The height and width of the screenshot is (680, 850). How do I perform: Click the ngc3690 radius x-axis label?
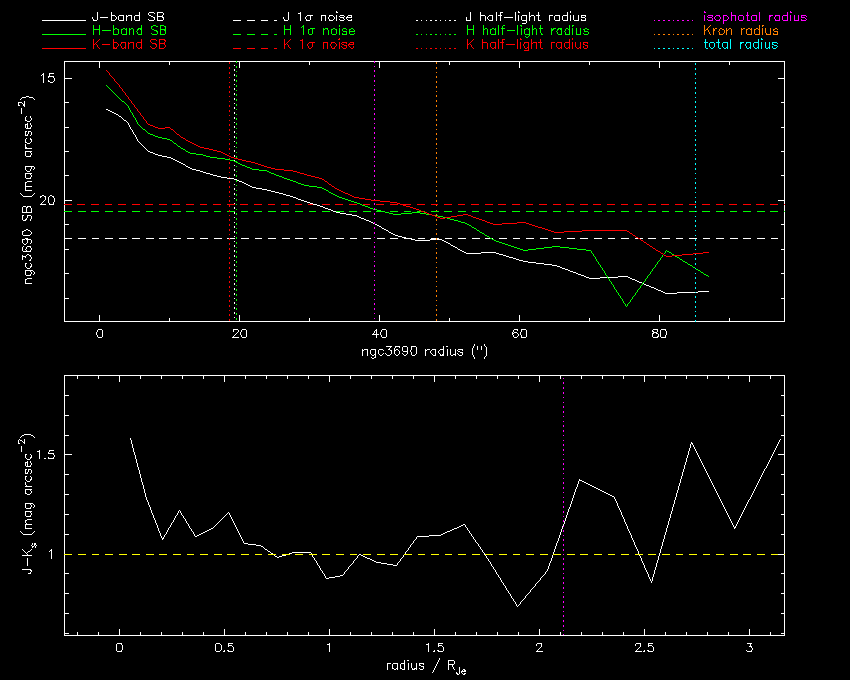coord(424,352)
